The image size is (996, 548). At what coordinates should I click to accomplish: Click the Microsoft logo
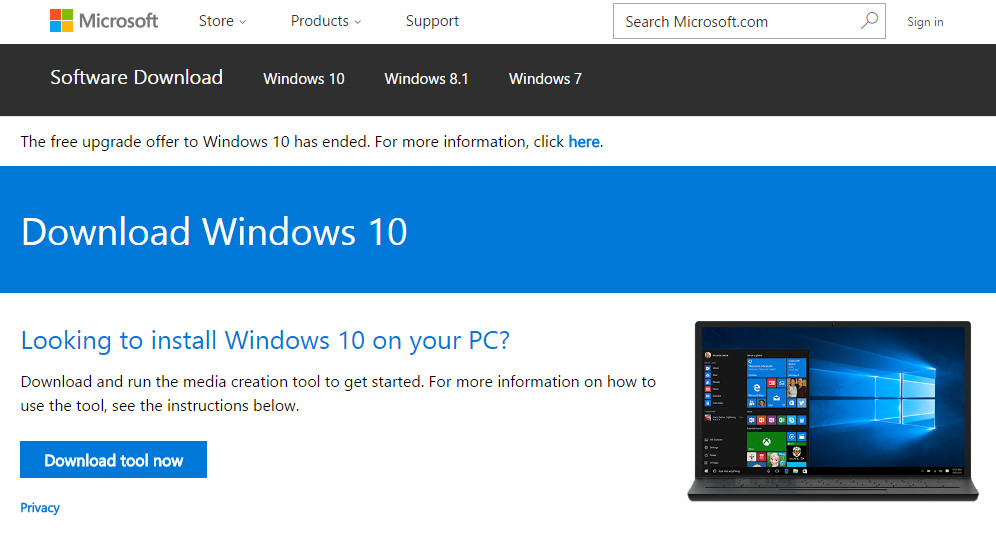click(x=104, y=21)
